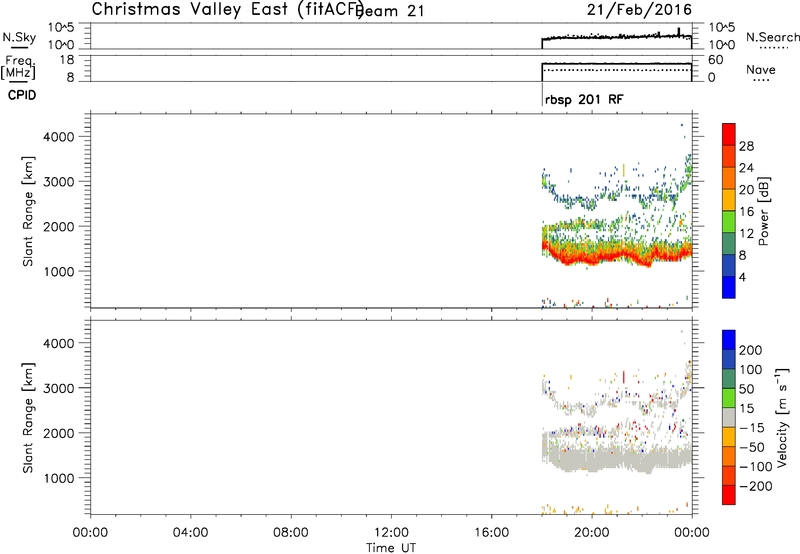Click the 28 label on Power colorbar
800x554 pixels.
point(746,146)
